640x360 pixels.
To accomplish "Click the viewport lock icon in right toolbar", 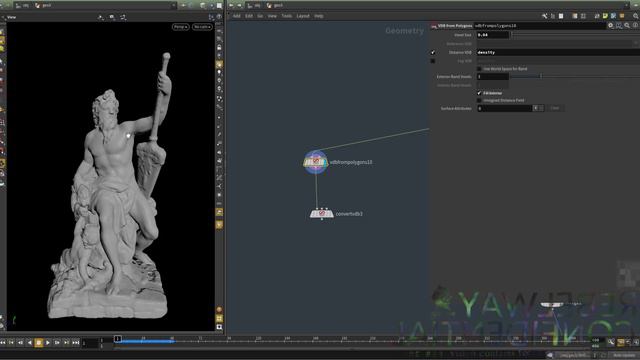I will coord(219,48).
